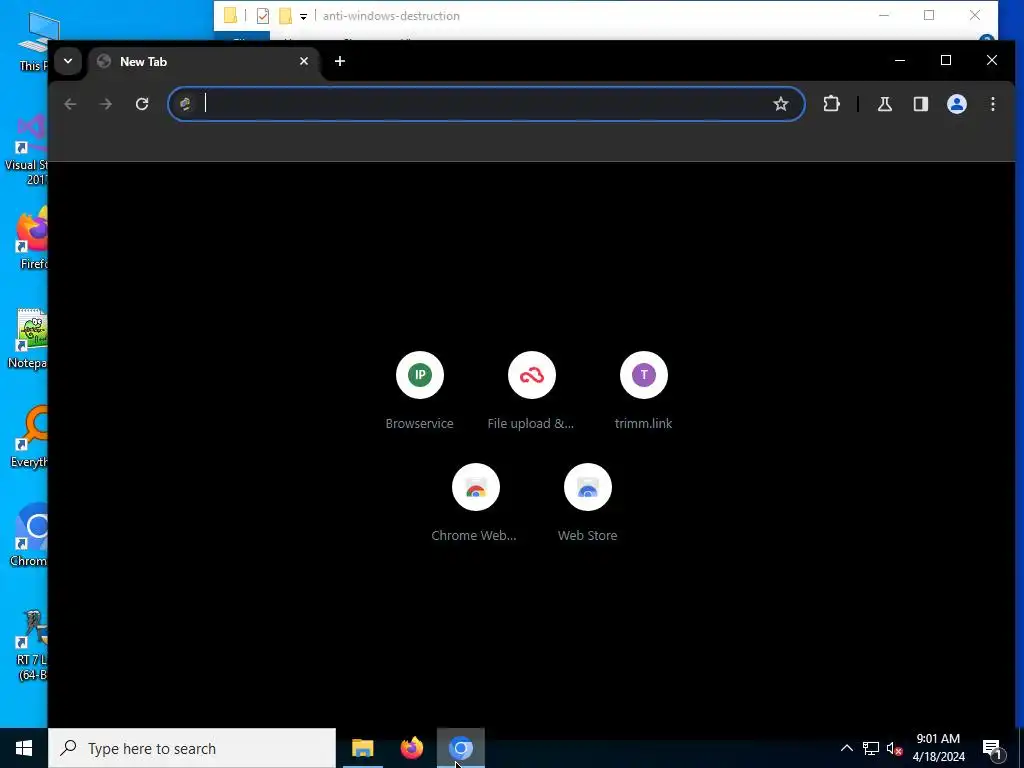
Task: Click properties checkmark icon in Explorer title bar
Action: pos(263,16)
